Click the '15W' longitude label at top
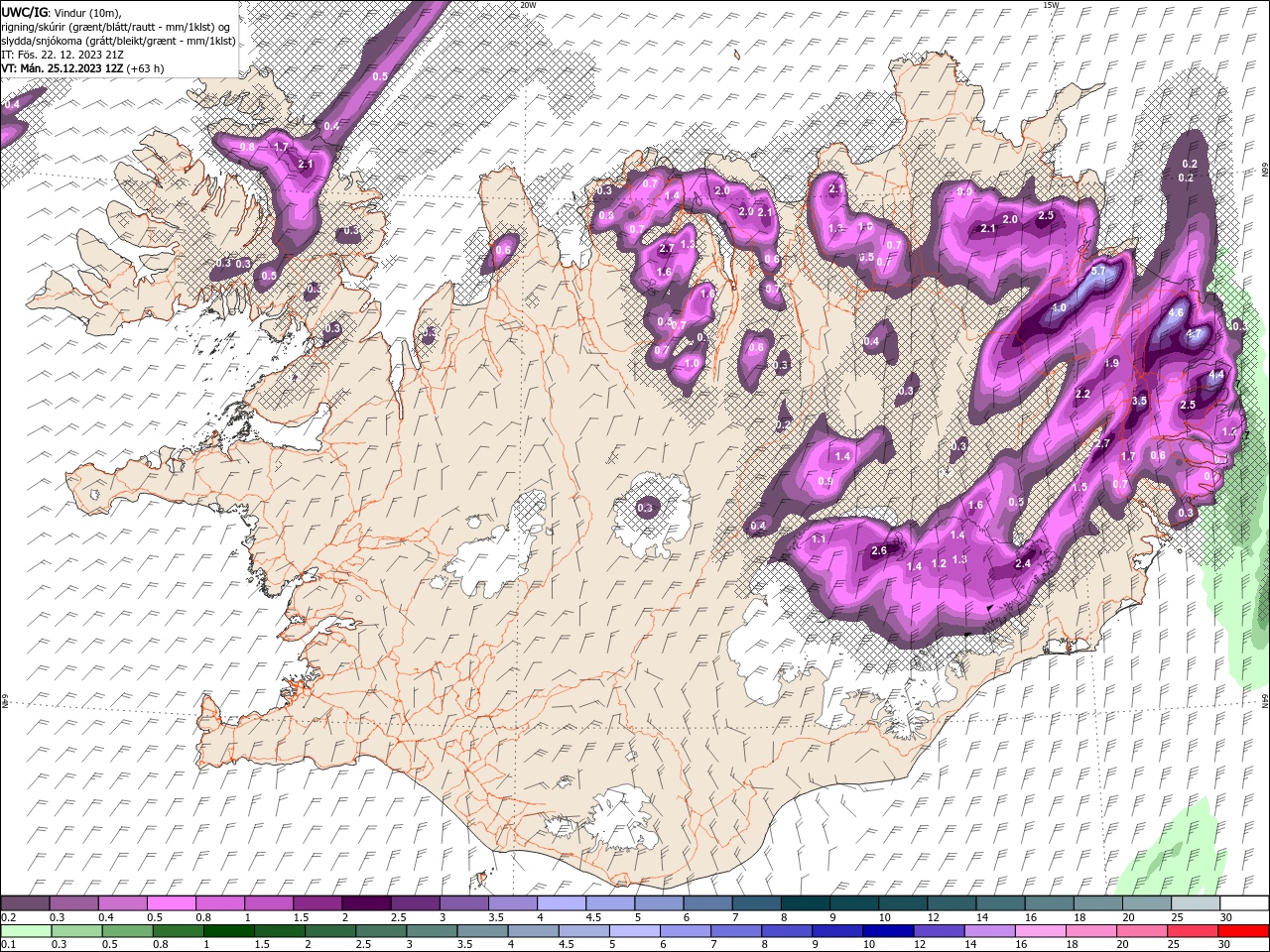Screen dimensions: 1270x952 coord(1051,5)
